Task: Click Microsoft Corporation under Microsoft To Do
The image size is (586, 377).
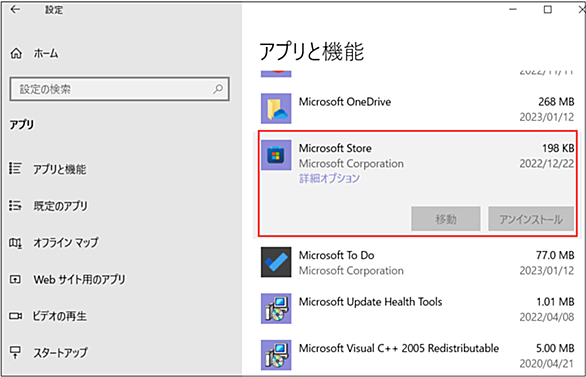Action: coord(351,271)
